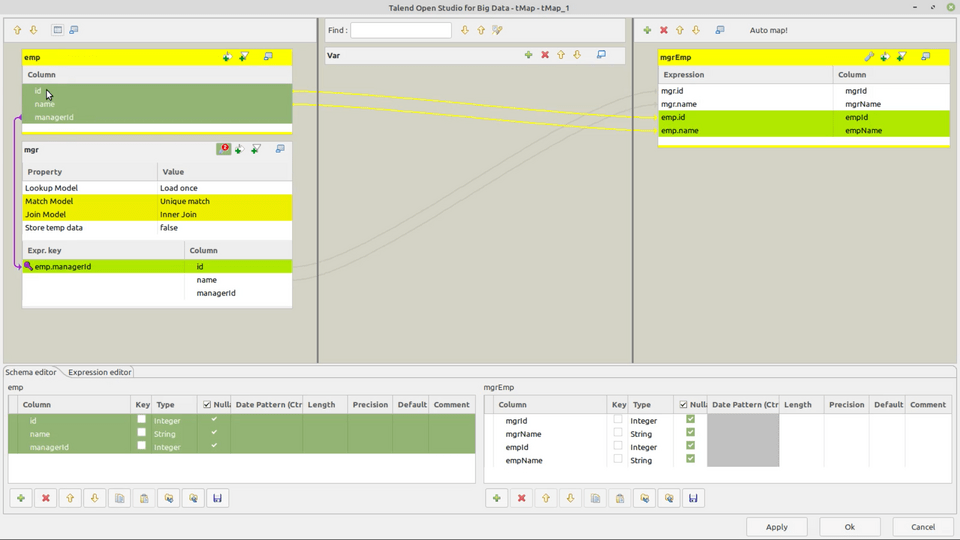Screen dimensions: 960x540
Task: Select the emp.managerId expression key in the mgr table
Action: pos(103,266)
